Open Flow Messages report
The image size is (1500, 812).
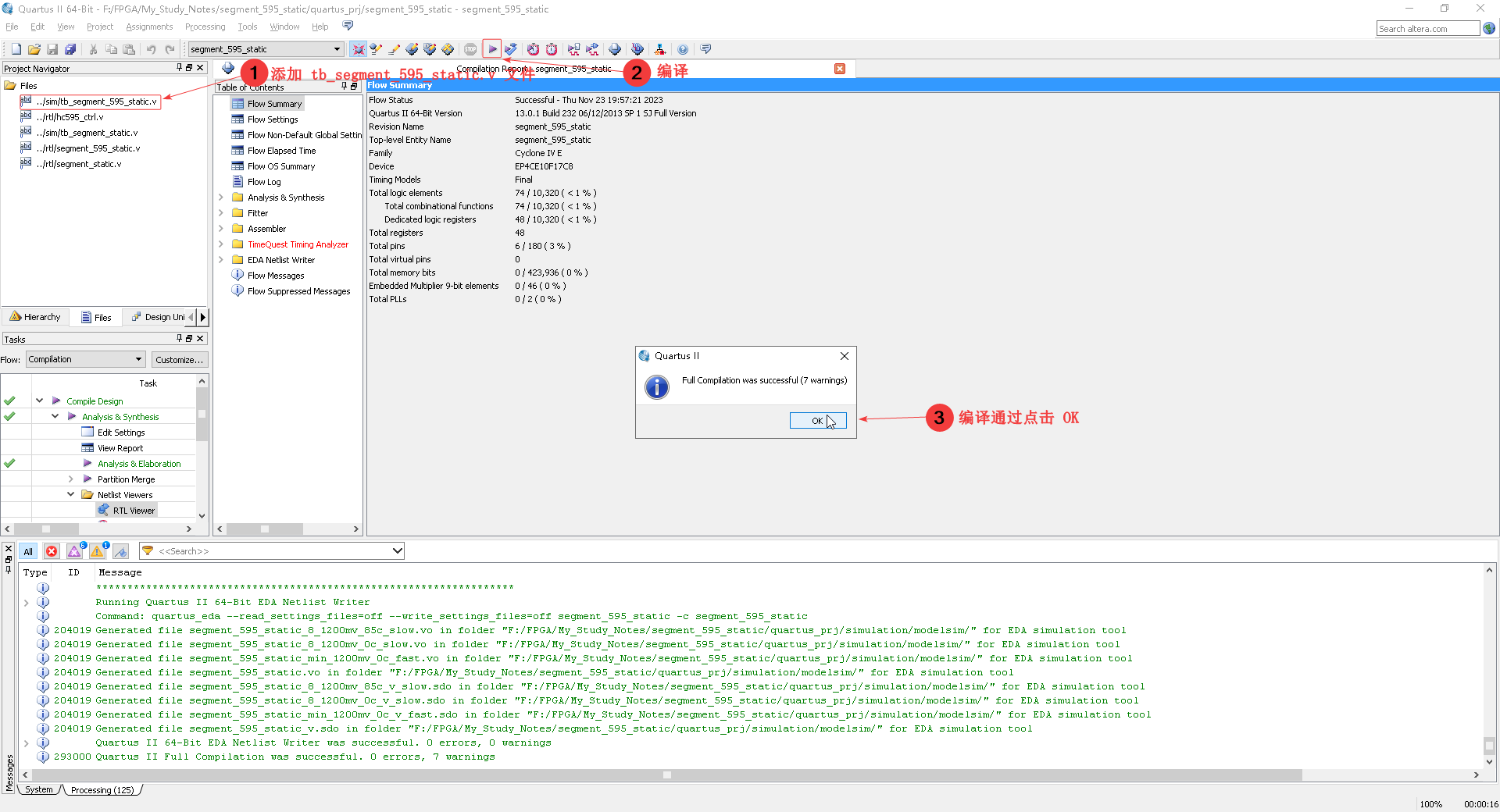coord(276,276)
